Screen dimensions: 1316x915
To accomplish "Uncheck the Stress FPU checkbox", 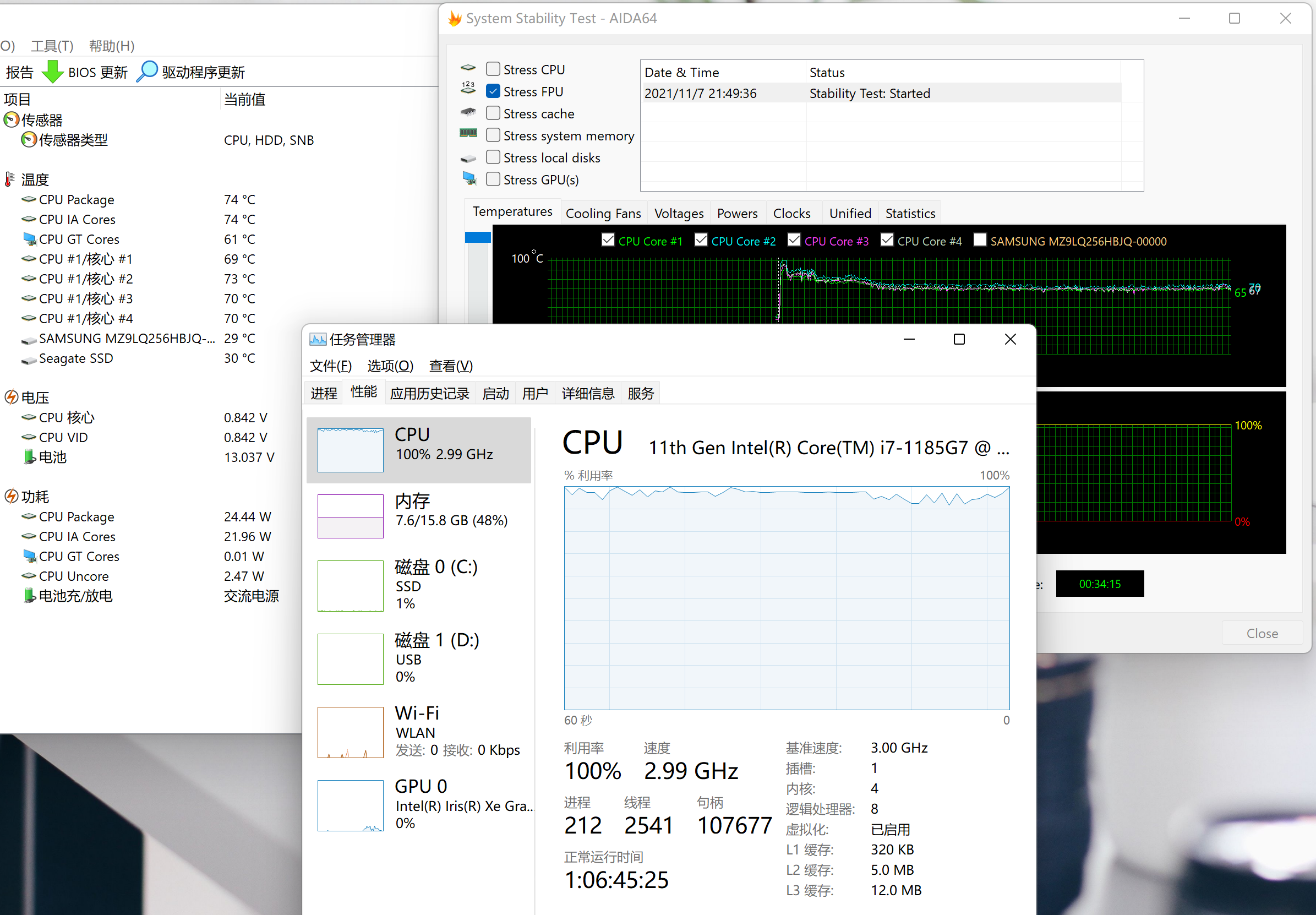I will click(x=493, y=91).
